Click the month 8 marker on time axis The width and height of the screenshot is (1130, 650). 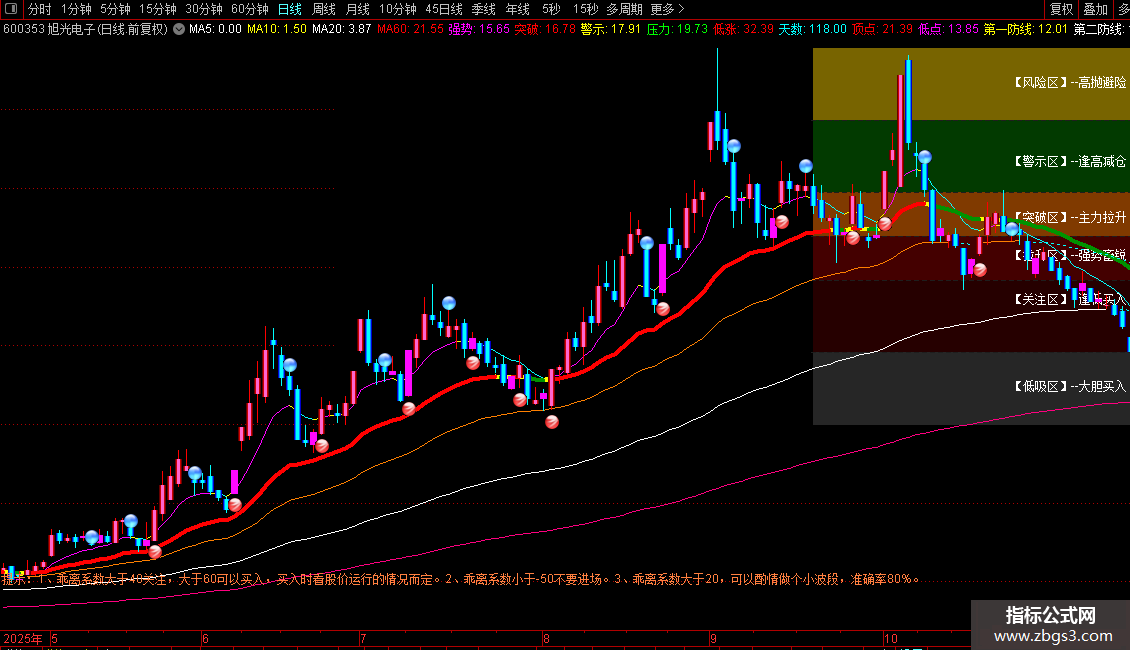point(546,638)
